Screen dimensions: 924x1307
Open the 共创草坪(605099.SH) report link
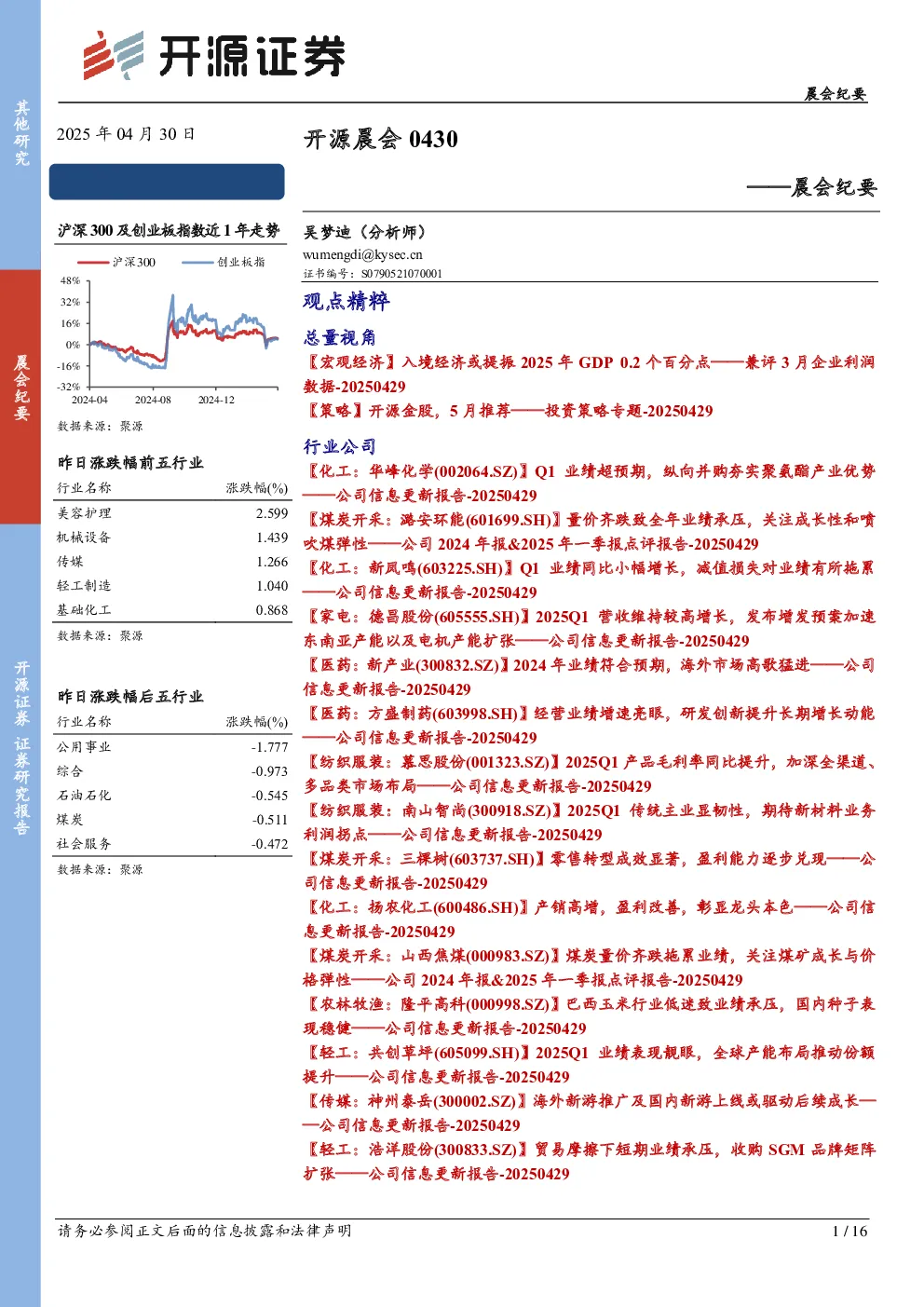[x=589, y=1065]
